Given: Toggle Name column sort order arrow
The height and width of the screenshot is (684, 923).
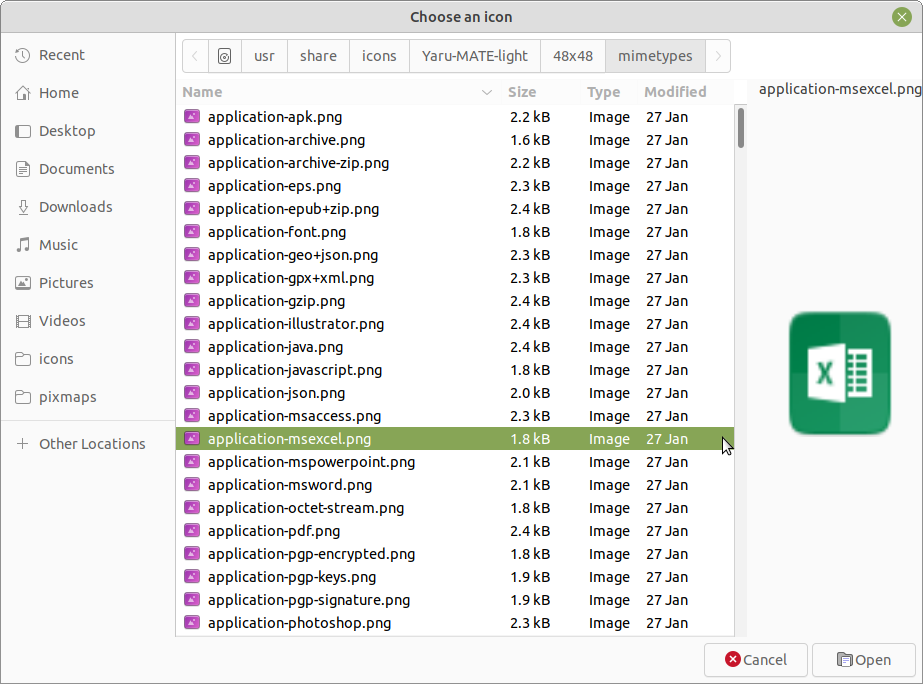Looking at the screenshot, I should pos(487,92).
